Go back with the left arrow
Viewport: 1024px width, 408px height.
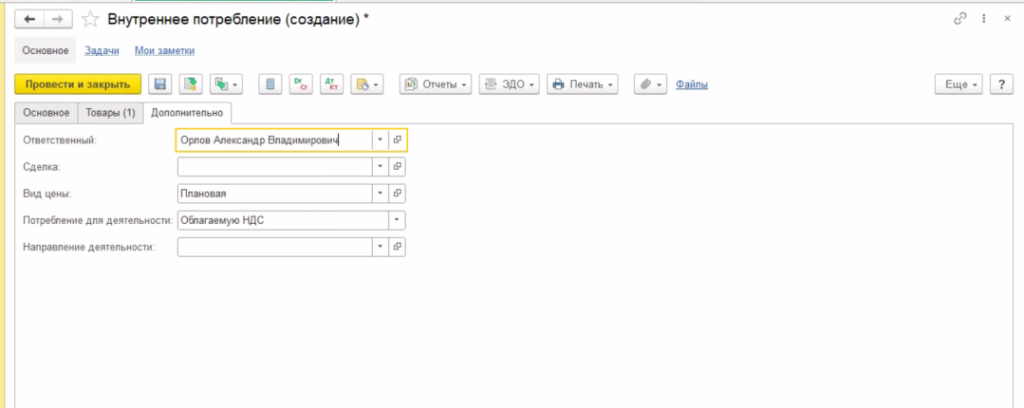click(x=30, y=19)
